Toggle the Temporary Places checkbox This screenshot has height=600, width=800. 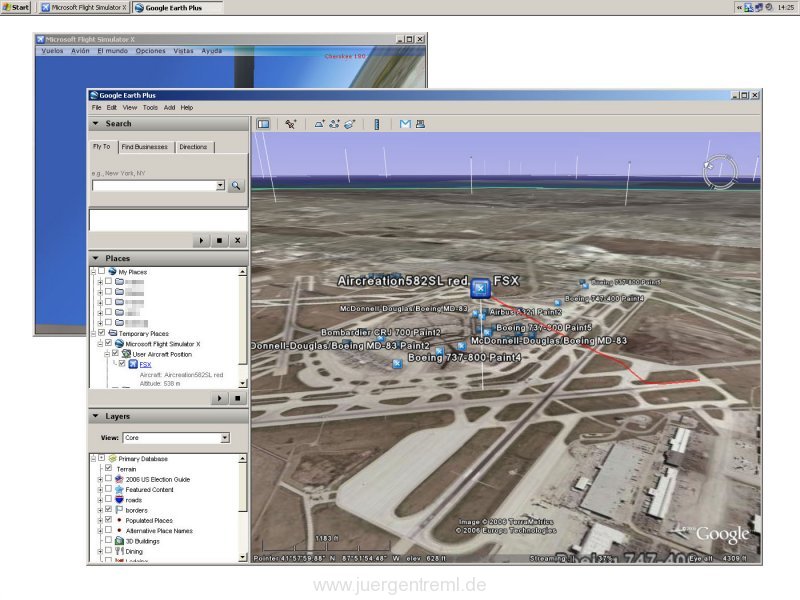click(x=102, y=333)
